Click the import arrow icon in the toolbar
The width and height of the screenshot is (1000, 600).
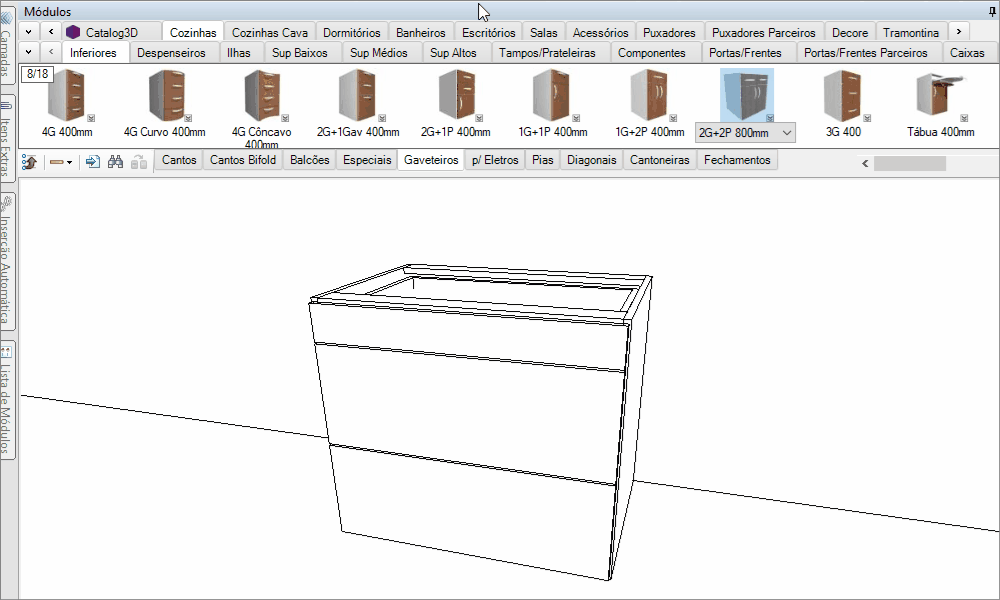click(93, 161)
